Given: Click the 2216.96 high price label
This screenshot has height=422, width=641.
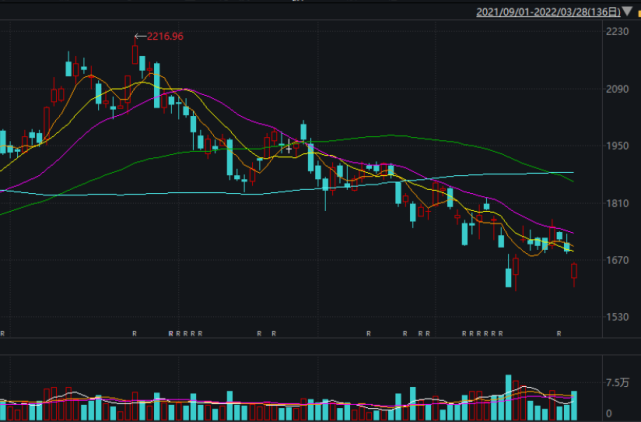Looking at the screenshot, I should 165,36.
